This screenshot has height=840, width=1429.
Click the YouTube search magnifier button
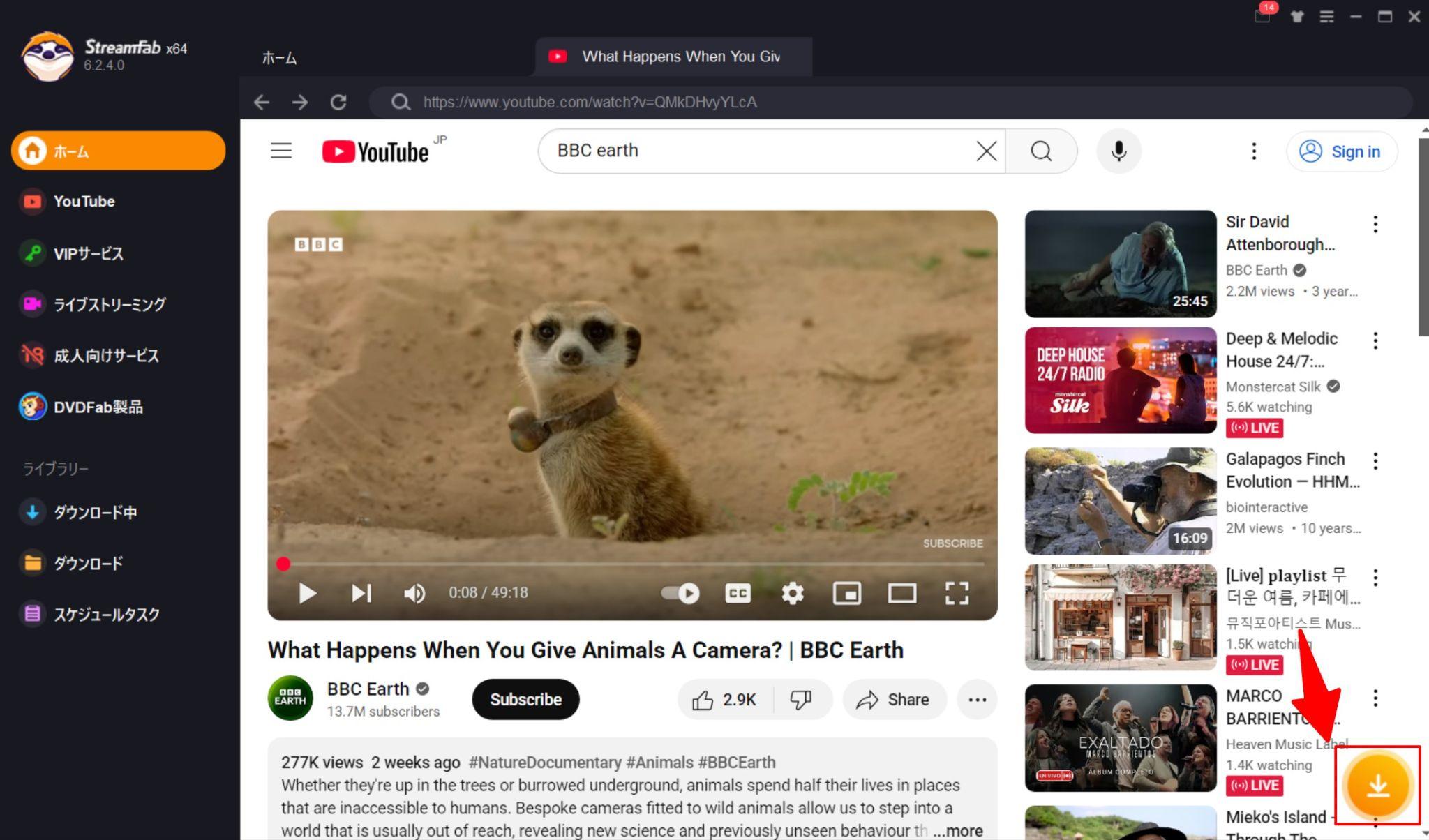coord(1041,151)
